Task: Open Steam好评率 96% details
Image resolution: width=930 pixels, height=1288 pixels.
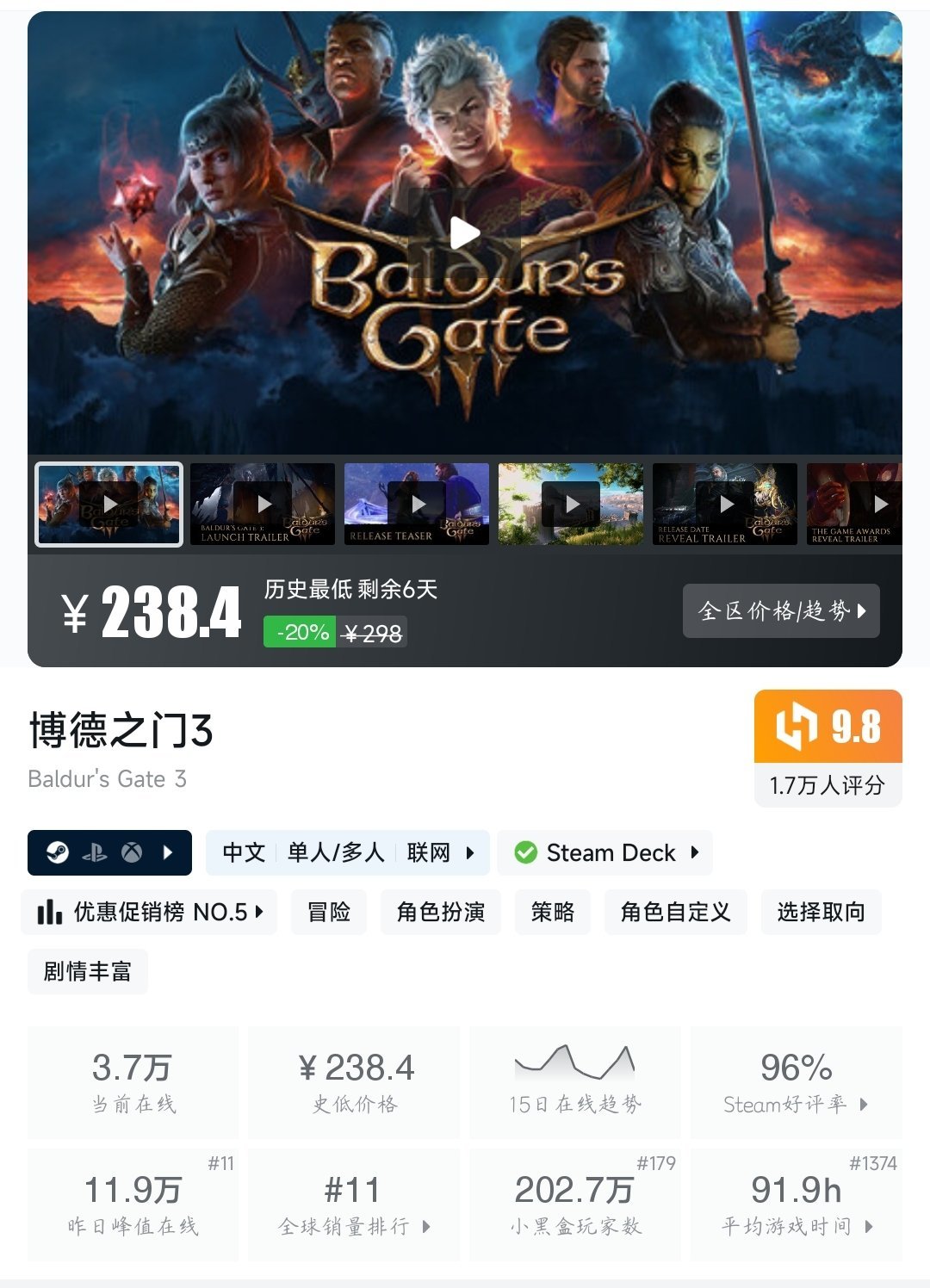Action: pyautogui.click(x=797, y=1081)
